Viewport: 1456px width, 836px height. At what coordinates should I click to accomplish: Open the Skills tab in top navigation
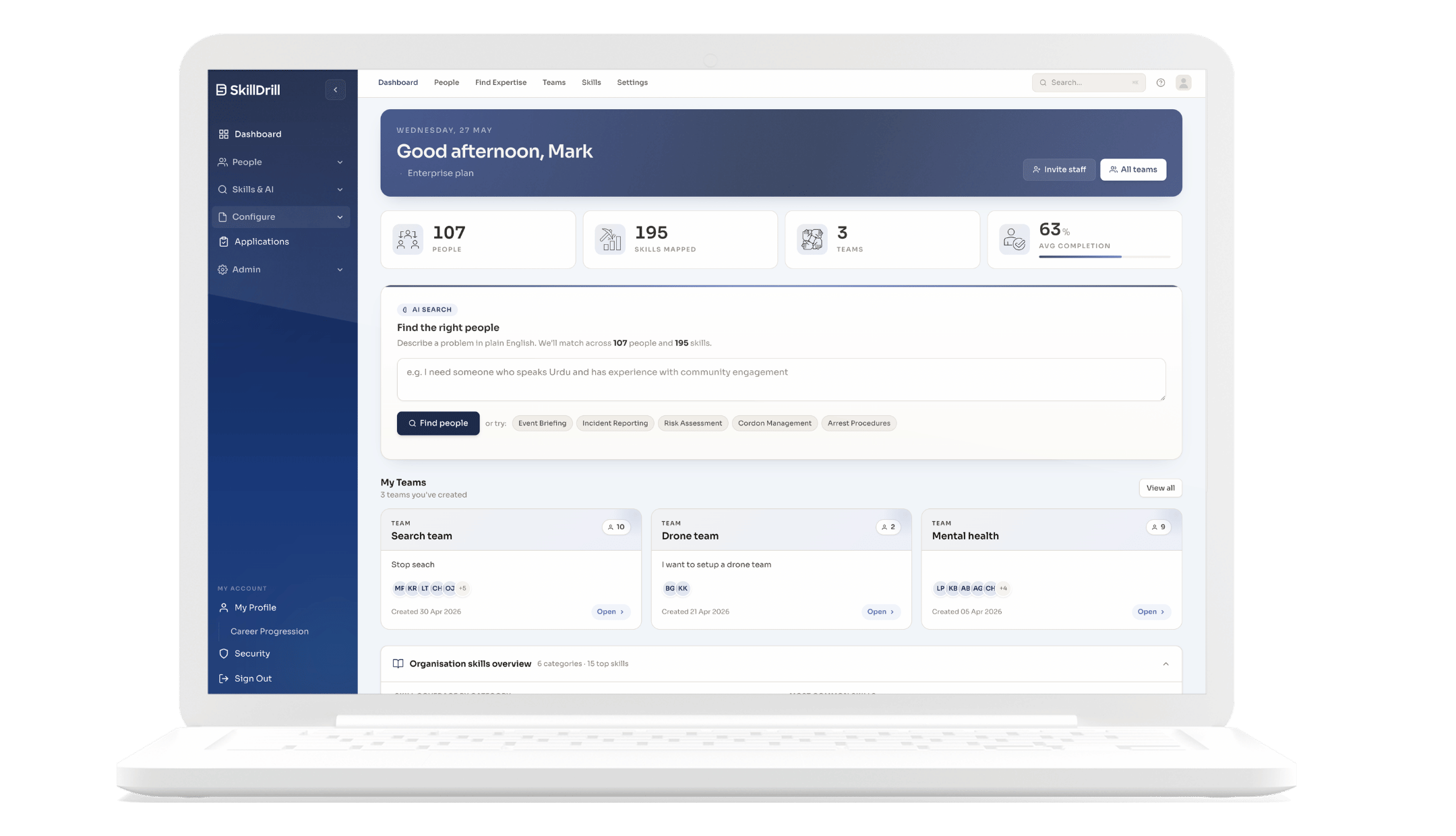click(591, 82)
